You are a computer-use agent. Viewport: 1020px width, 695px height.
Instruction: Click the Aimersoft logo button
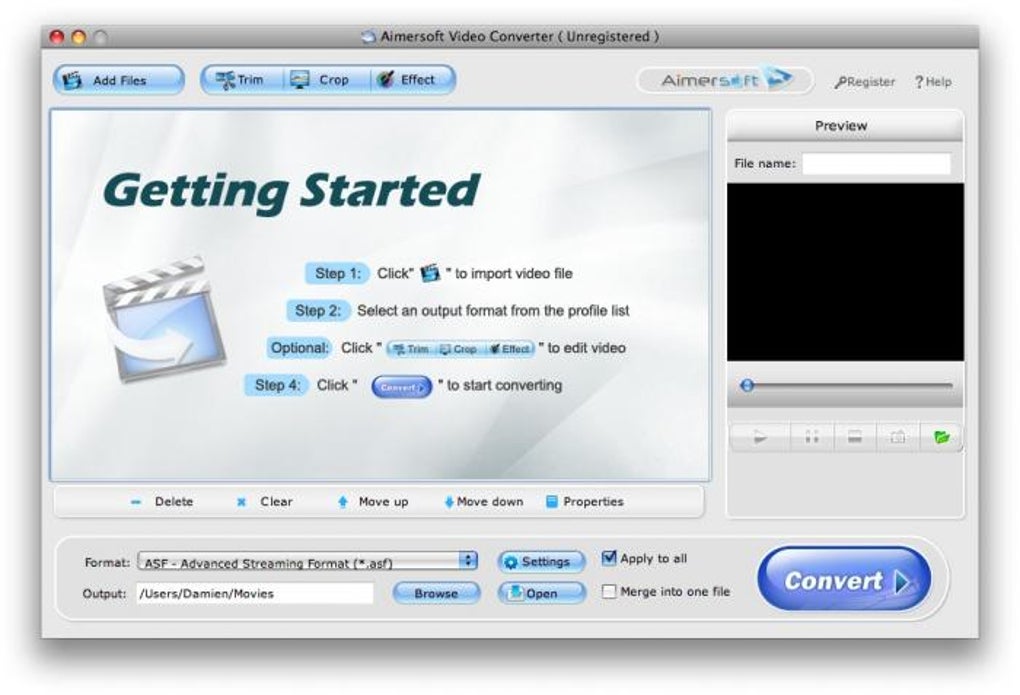tap(725, 80)
